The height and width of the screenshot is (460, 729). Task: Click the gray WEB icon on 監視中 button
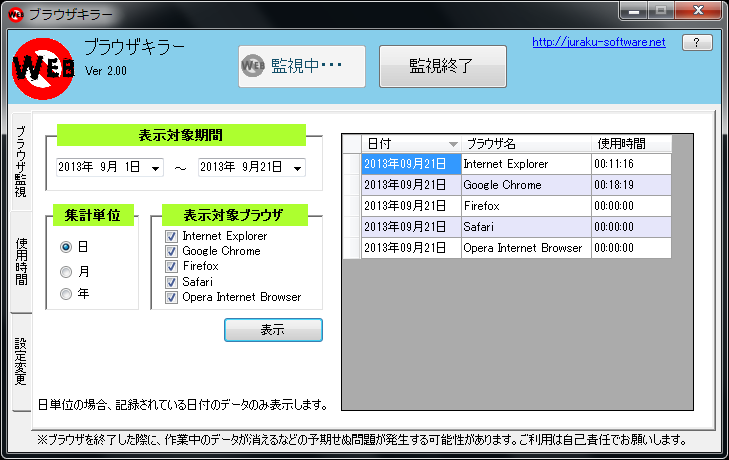point(252,66)
